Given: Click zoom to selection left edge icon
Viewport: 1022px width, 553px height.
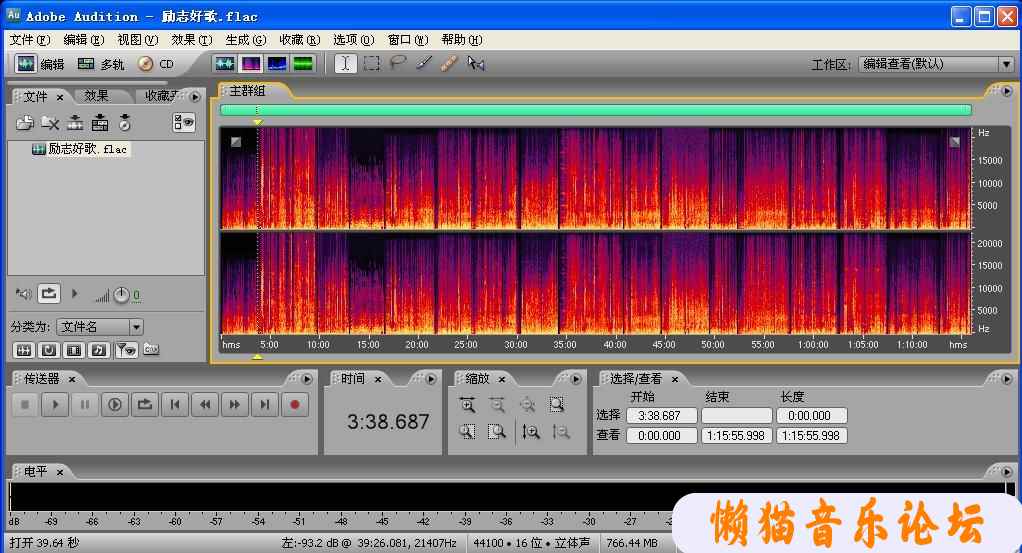Looking at the screenshot, I should [x=467, y=432].
